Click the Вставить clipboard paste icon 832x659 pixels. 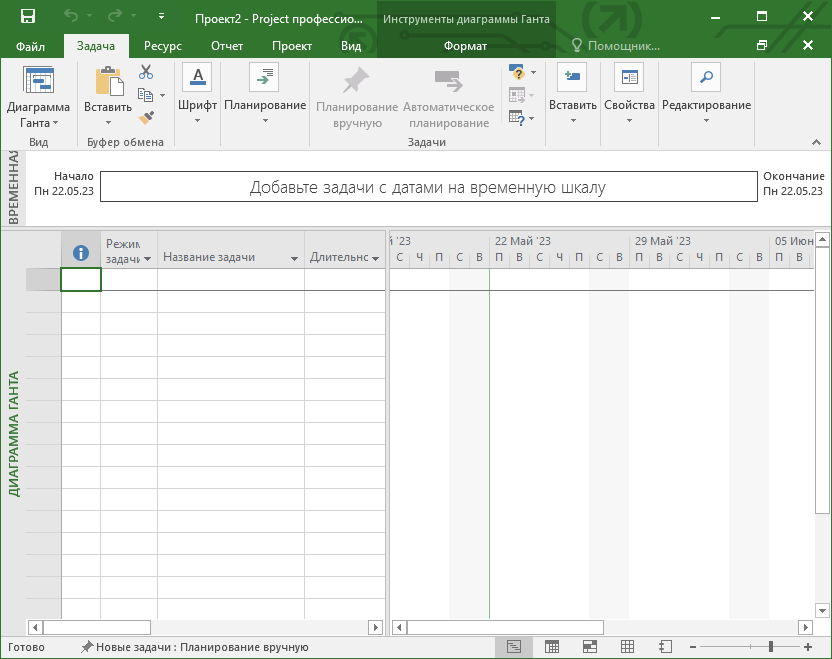(x=107, y=82)
